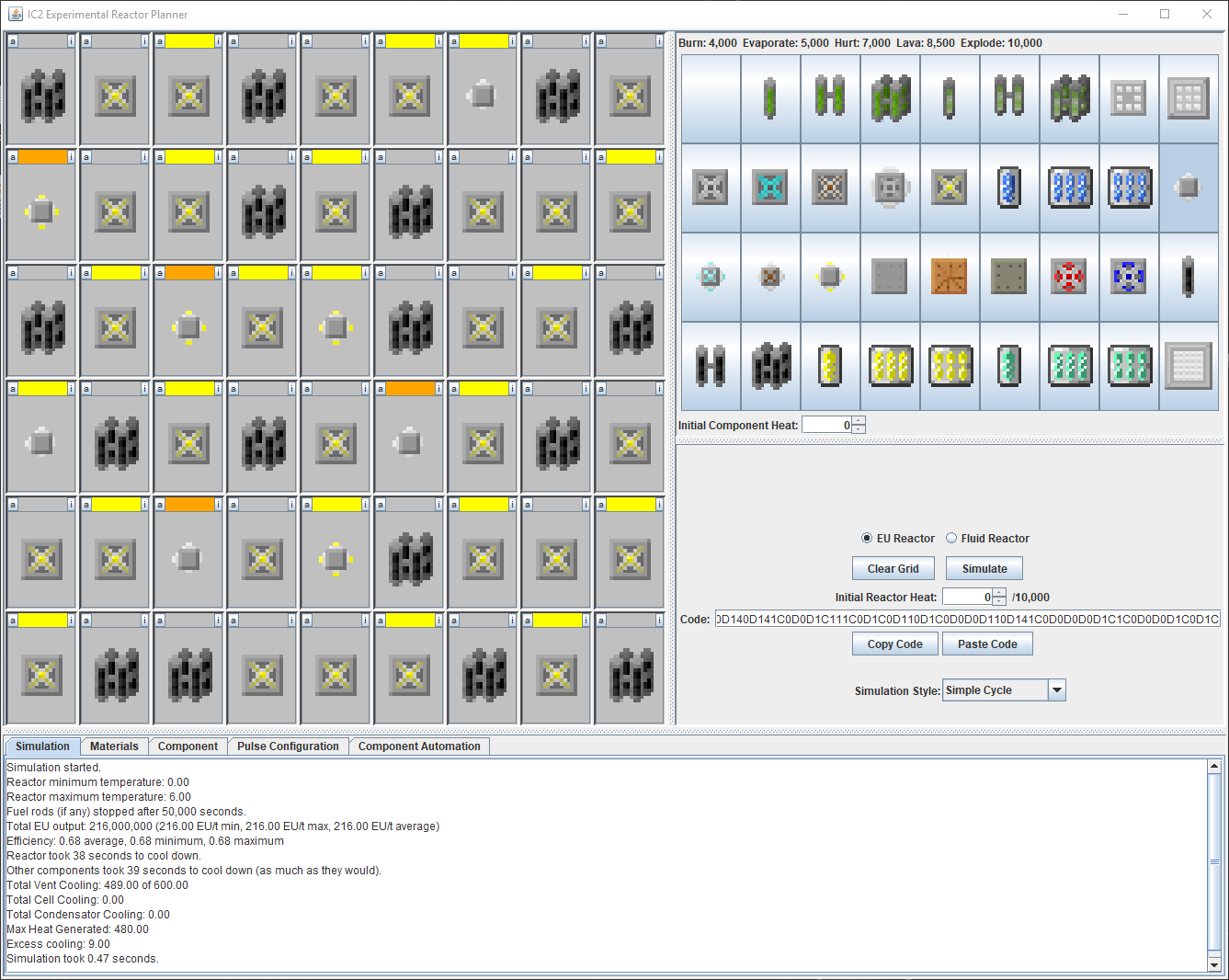Select the single yellow NaK Coolant Cell
The height and width of the screenshot is (980, 1229).
coord(830,366)
